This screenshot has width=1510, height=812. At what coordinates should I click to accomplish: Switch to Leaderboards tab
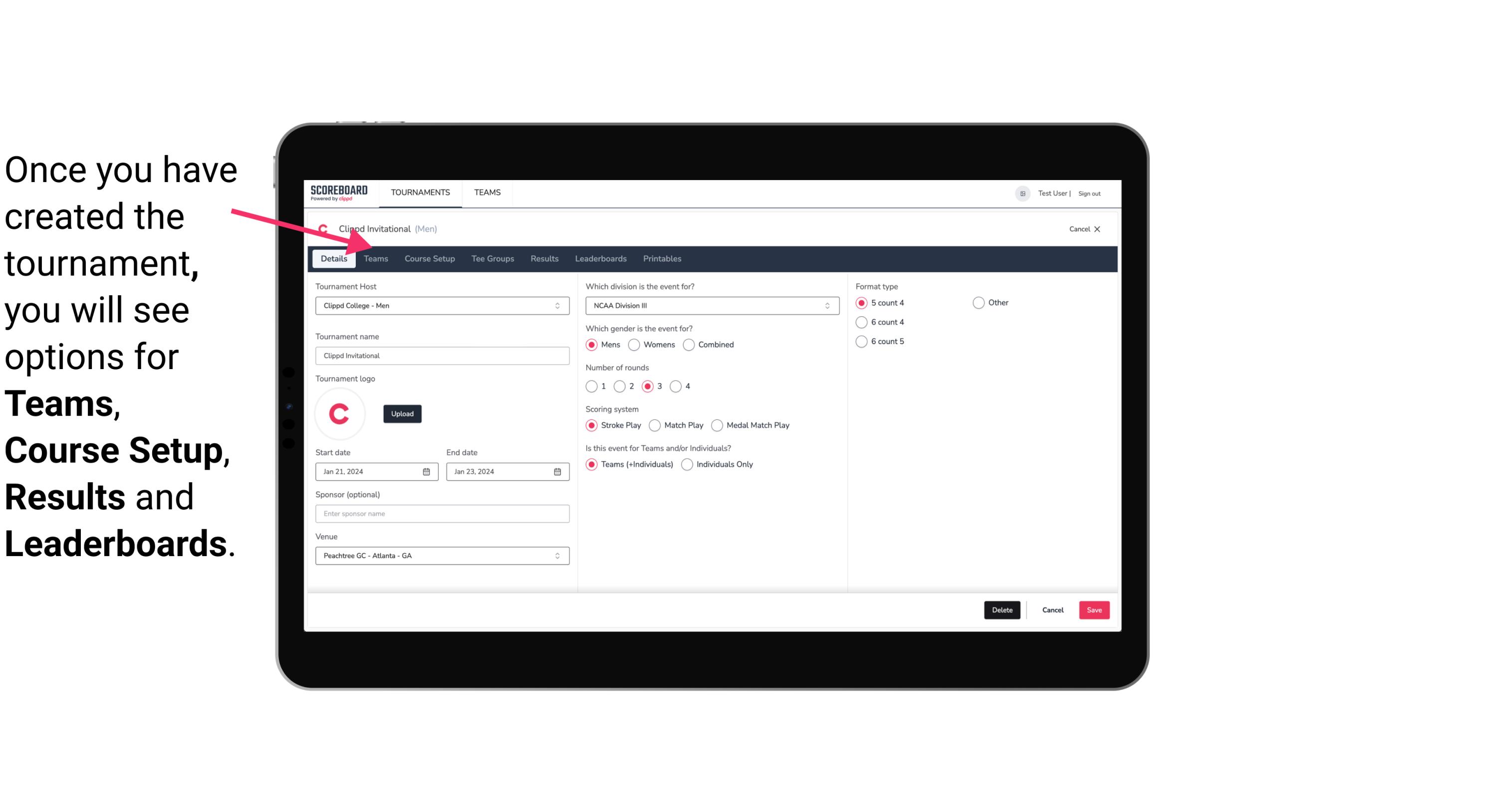pos(600,258)
